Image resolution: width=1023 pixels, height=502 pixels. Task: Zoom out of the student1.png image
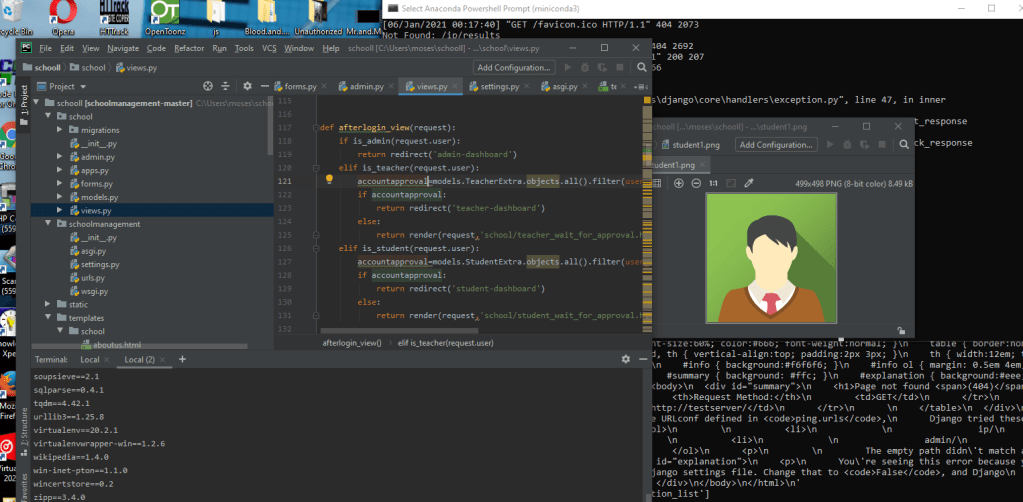pos(695,183)
